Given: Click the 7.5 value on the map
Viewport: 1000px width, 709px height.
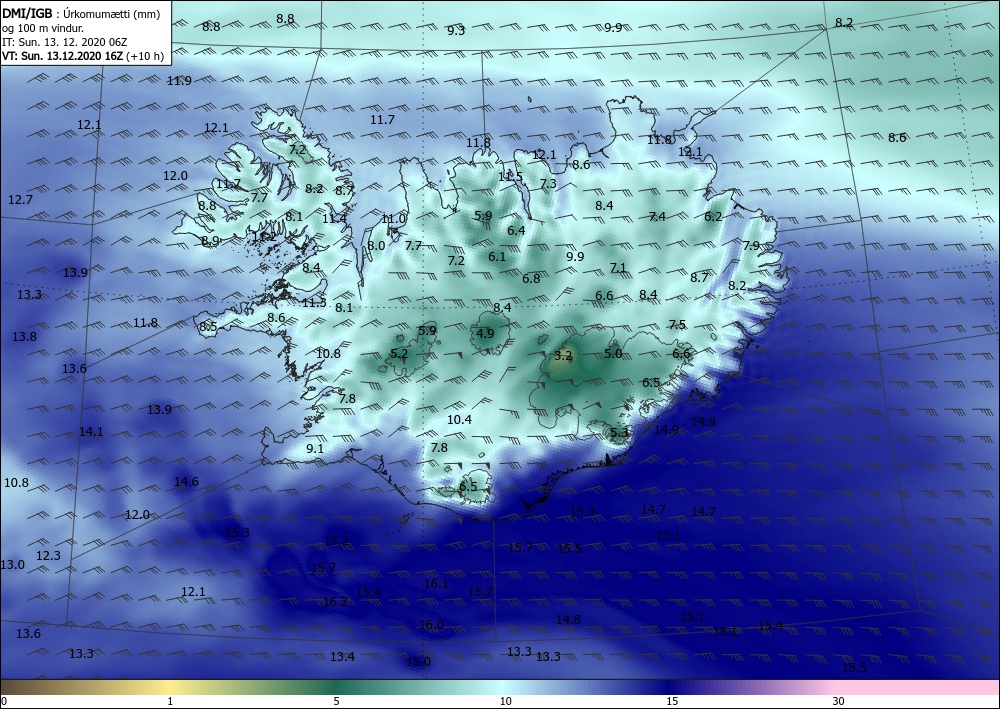Looking at the screenshot, I should 677,324.
